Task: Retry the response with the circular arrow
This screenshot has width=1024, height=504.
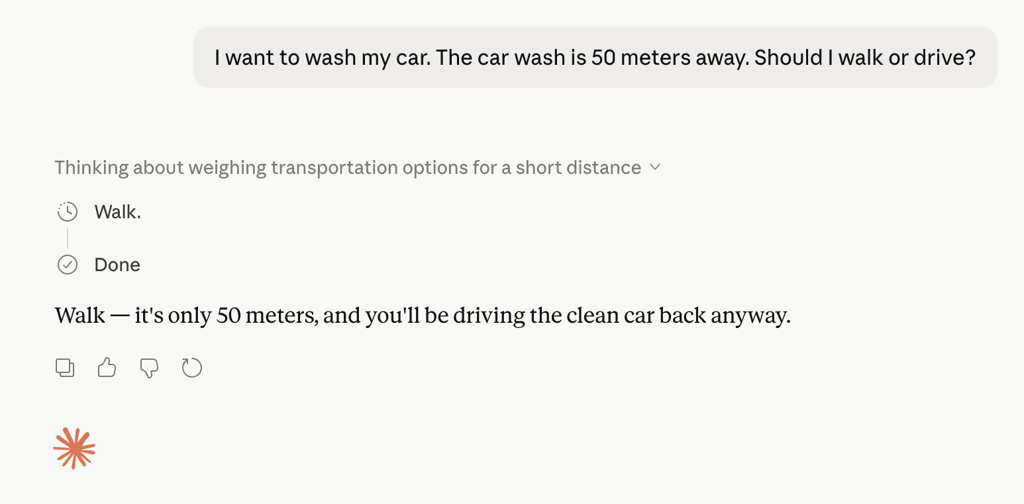Action: (x=192, y=368)
